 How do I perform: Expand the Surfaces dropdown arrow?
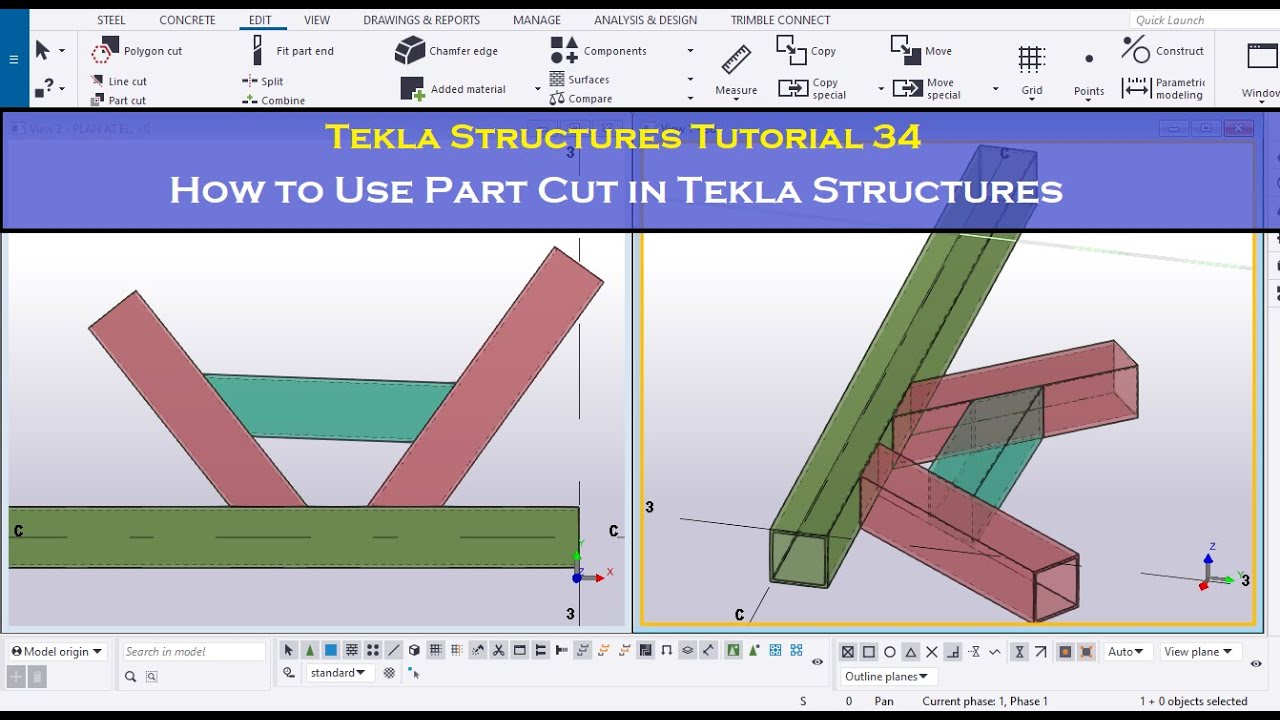[x=690, y=79]
